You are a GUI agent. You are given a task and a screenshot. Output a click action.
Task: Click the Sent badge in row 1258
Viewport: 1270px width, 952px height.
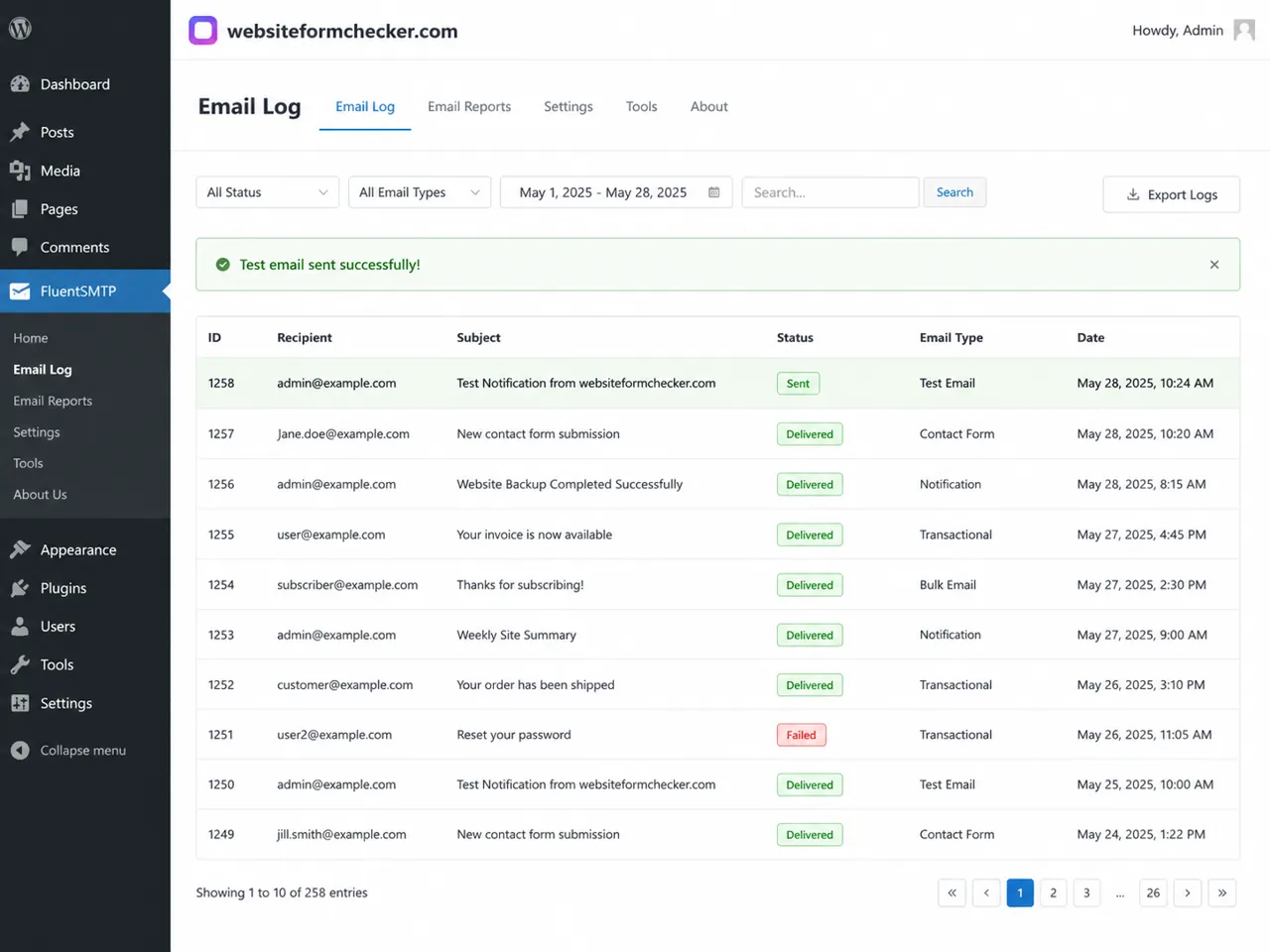(798, 384)
